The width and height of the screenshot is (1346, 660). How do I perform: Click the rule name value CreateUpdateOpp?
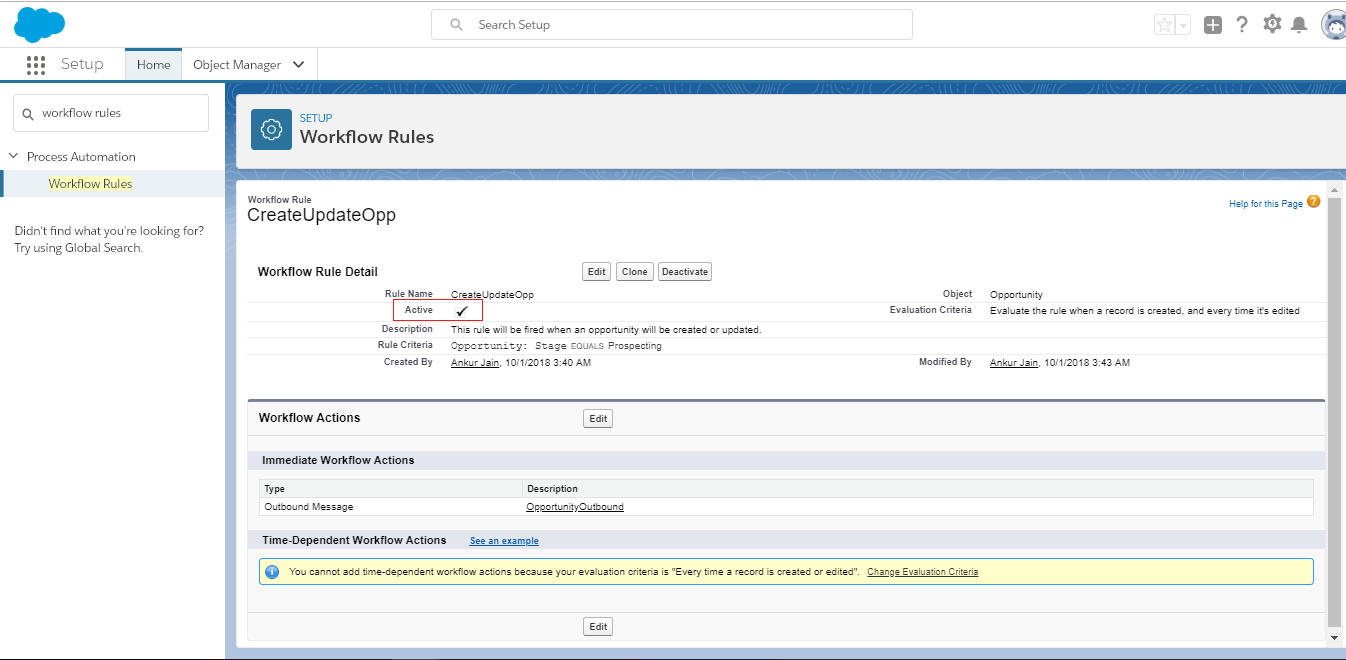tap(492, 295)
